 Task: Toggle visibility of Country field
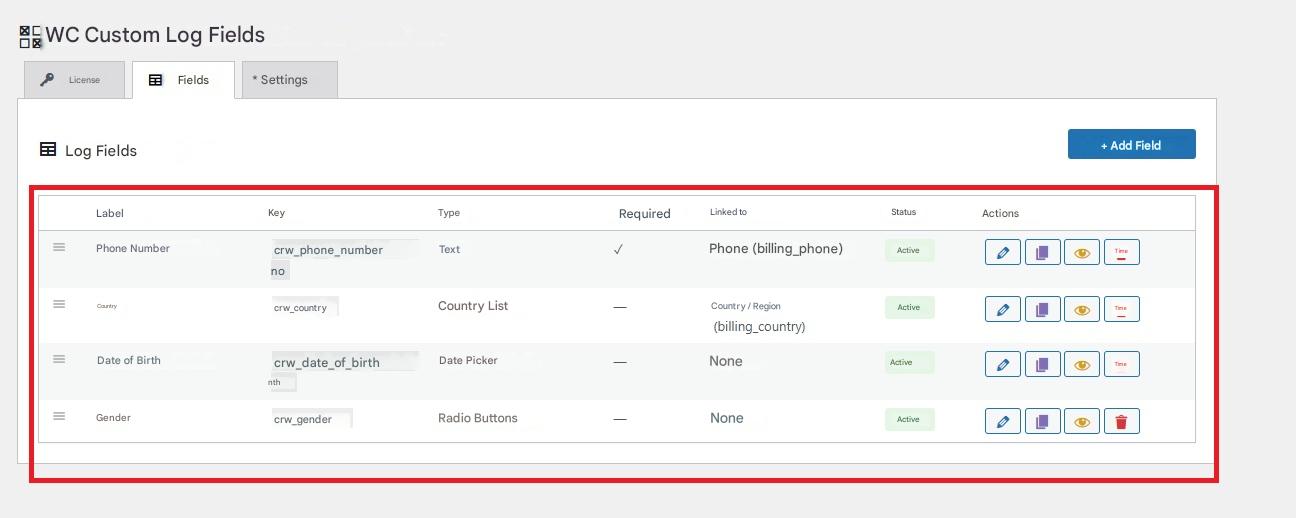[x=1081, y=309]
